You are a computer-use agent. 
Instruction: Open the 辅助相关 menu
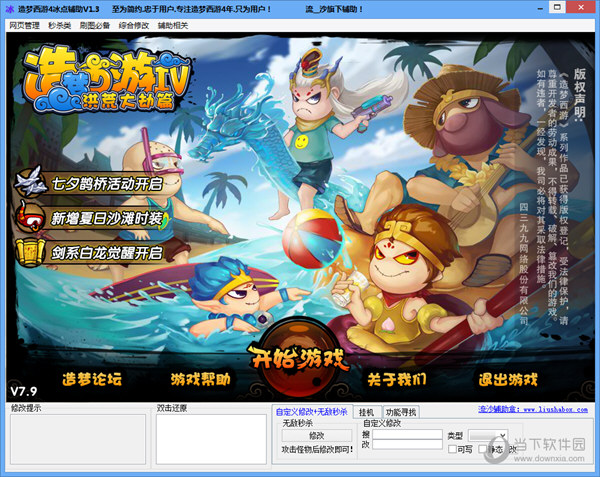[x=173, y=26]
